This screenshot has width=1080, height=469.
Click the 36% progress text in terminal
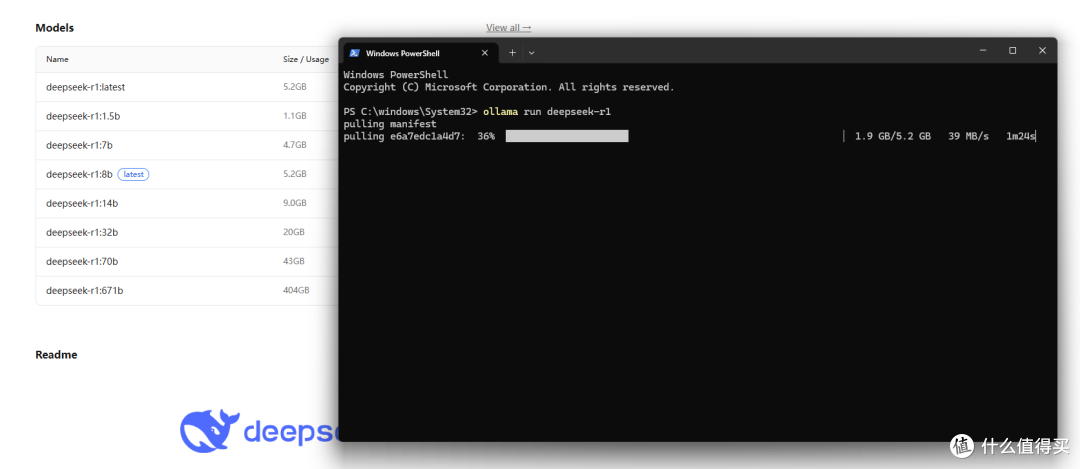(x=486, y=136)
